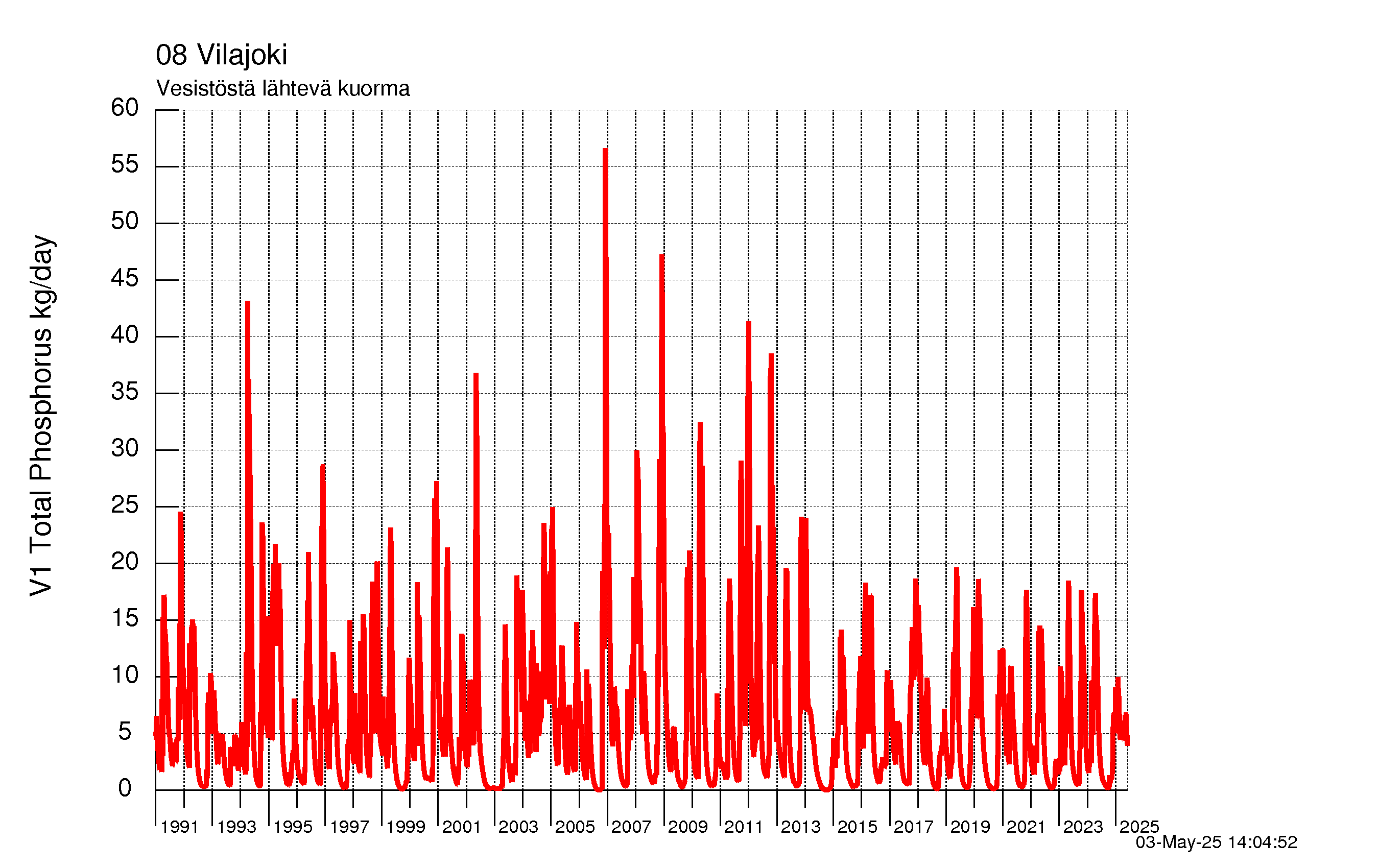Screen dimensions: 1379x868
Task: Click y-axis value 60
Action: pyautogui.click(x=125, y=108)
